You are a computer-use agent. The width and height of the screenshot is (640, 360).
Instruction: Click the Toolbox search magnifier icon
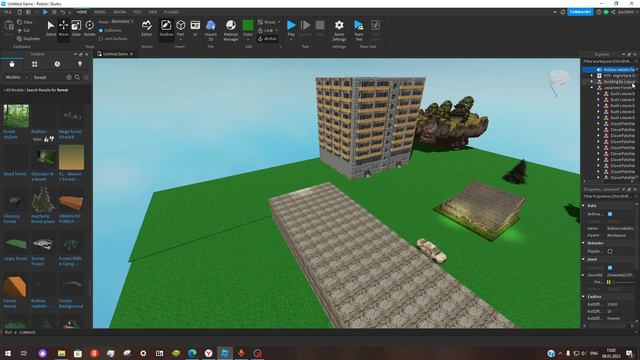coord(77,77)
